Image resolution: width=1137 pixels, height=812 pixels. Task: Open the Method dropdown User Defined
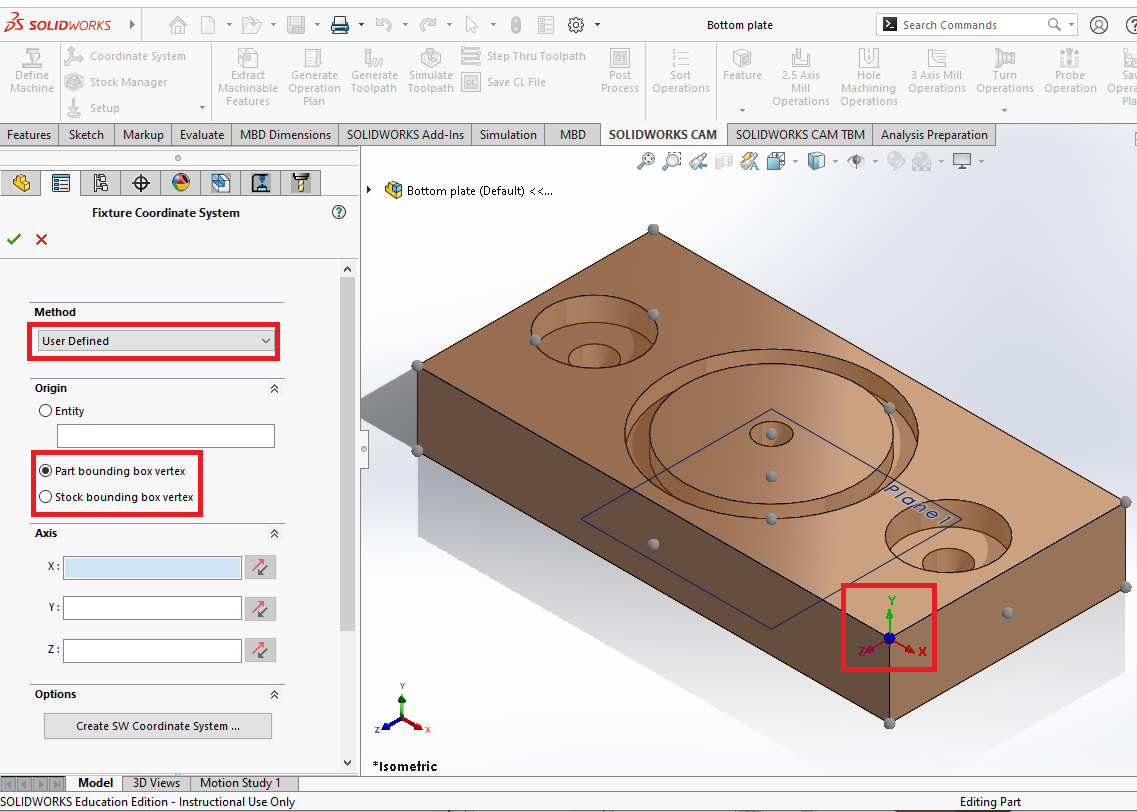(x=156, y=341)
